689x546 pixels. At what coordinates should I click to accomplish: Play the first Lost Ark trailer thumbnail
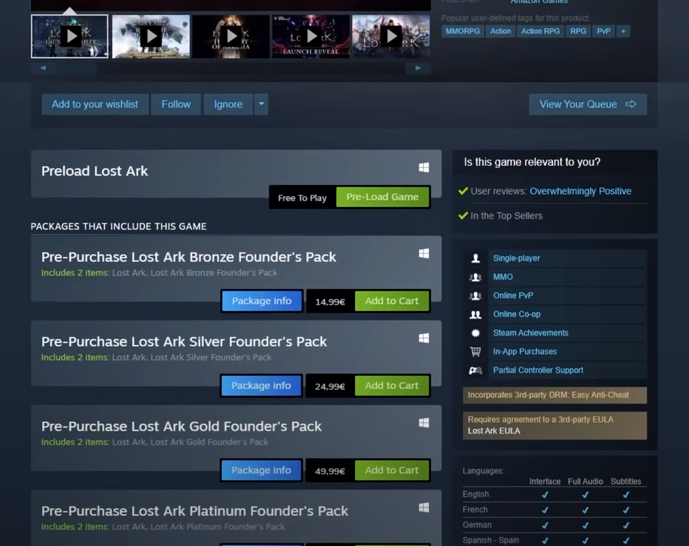click(x=69, y=36)
